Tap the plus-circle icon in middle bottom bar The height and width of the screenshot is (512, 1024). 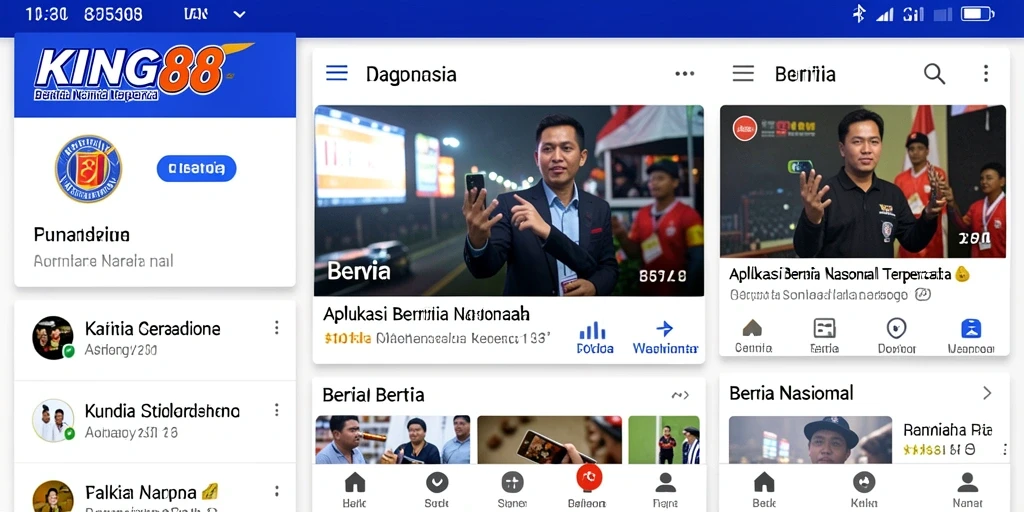512,483
